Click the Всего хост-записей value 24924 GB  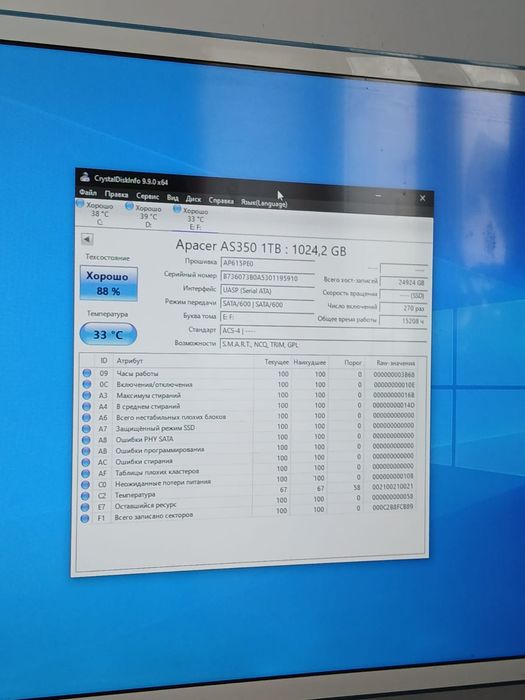pyautogui.click(x=404, y=283)
